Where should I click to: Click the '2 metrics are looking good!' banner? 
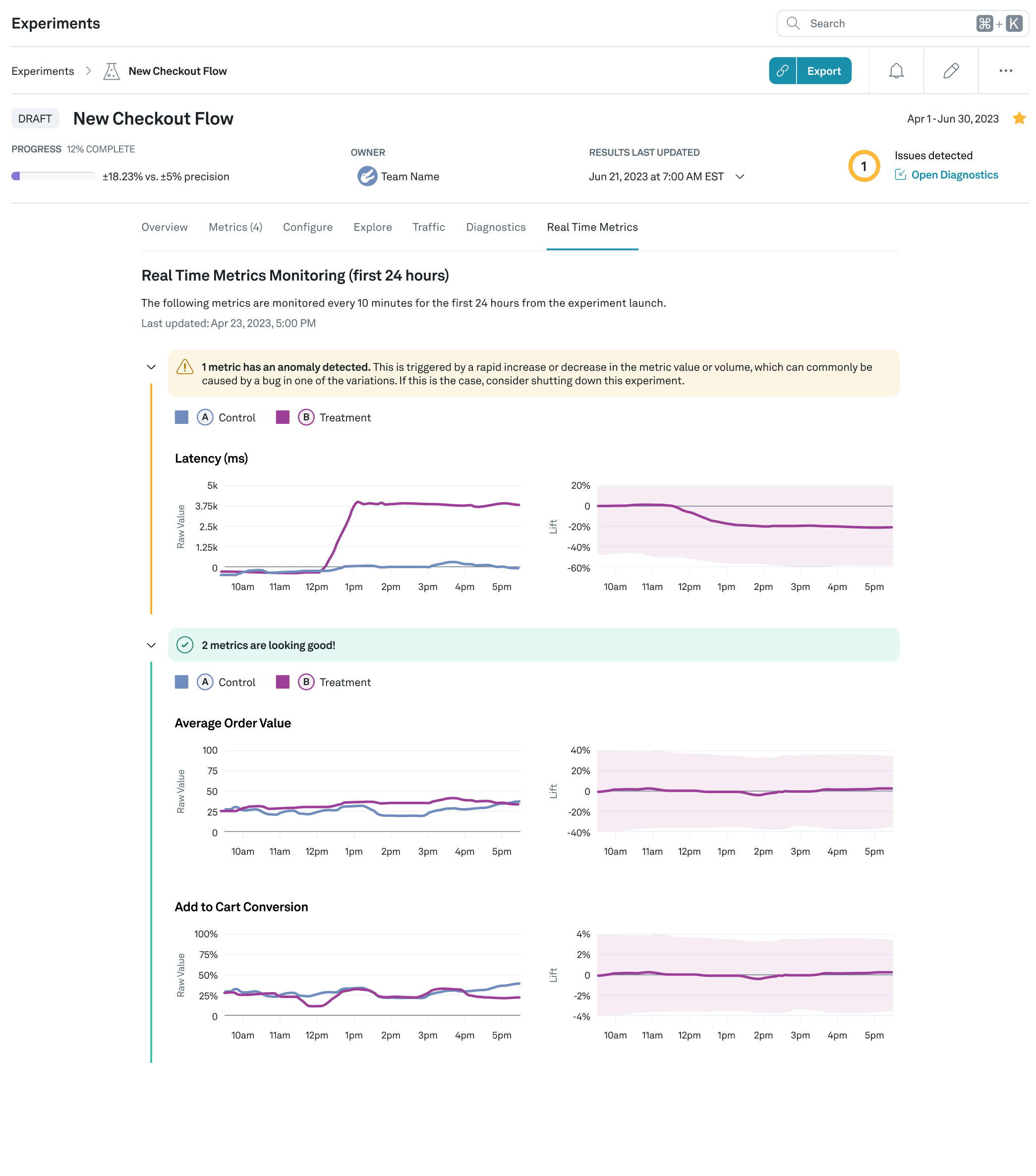[x=533, y=645]
